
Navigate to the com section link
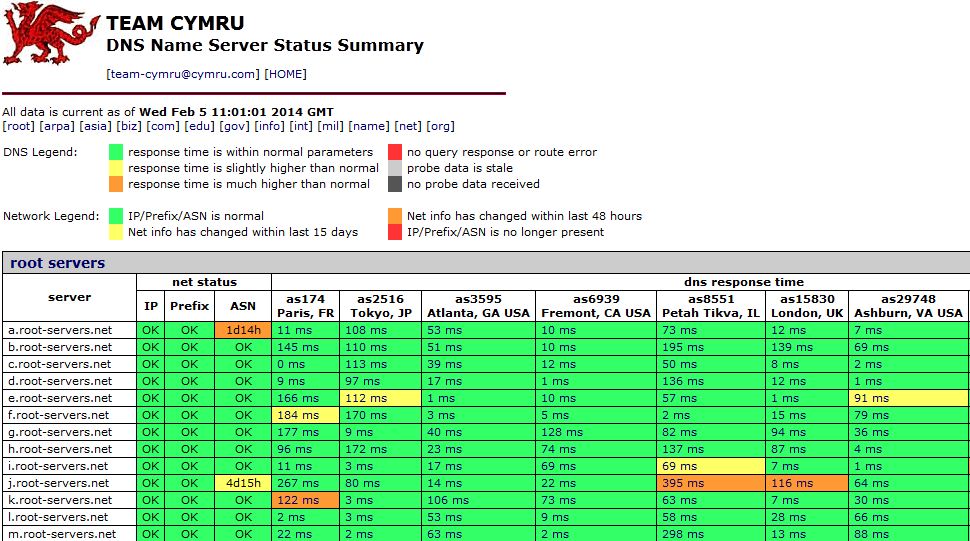163,126
